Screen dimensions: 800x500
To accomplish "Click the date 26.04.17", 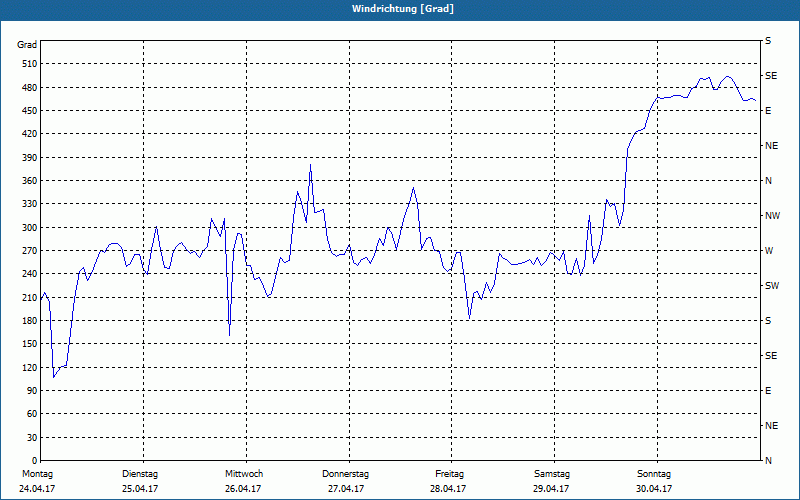I will 243,489.
